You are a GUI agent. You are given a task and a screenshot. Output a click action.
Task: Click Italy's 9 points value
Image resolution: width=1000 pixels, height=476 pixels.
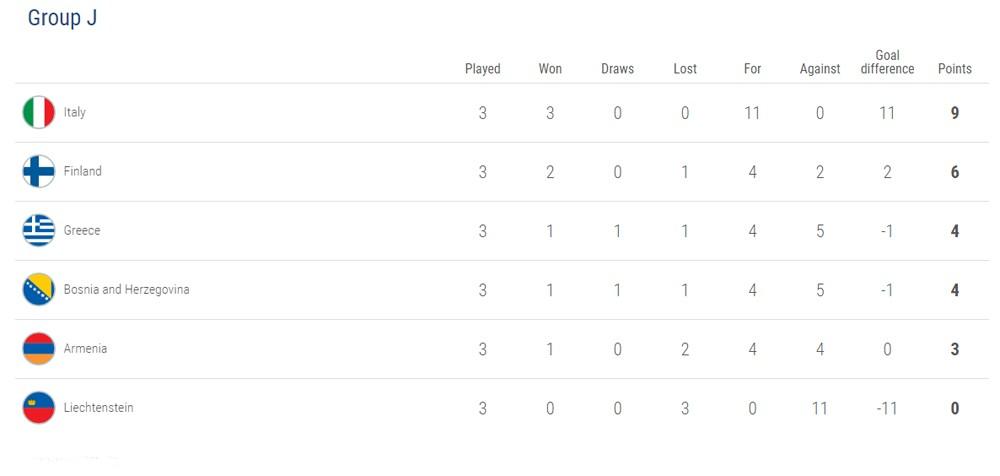(x=955, y=114)
